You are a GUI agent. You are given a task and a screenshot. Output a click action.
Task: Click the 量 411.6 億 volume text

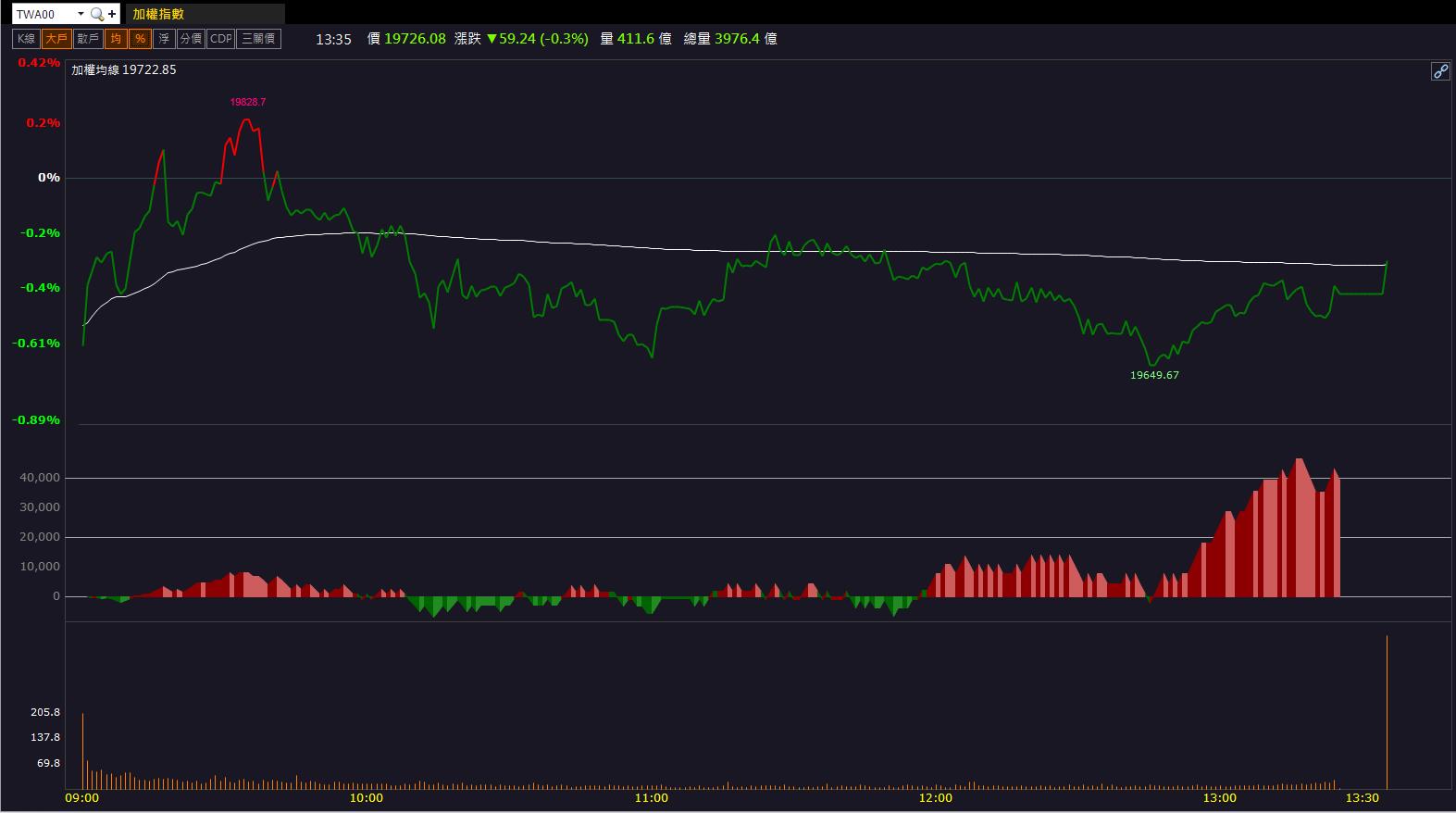(x=636, y=39)
